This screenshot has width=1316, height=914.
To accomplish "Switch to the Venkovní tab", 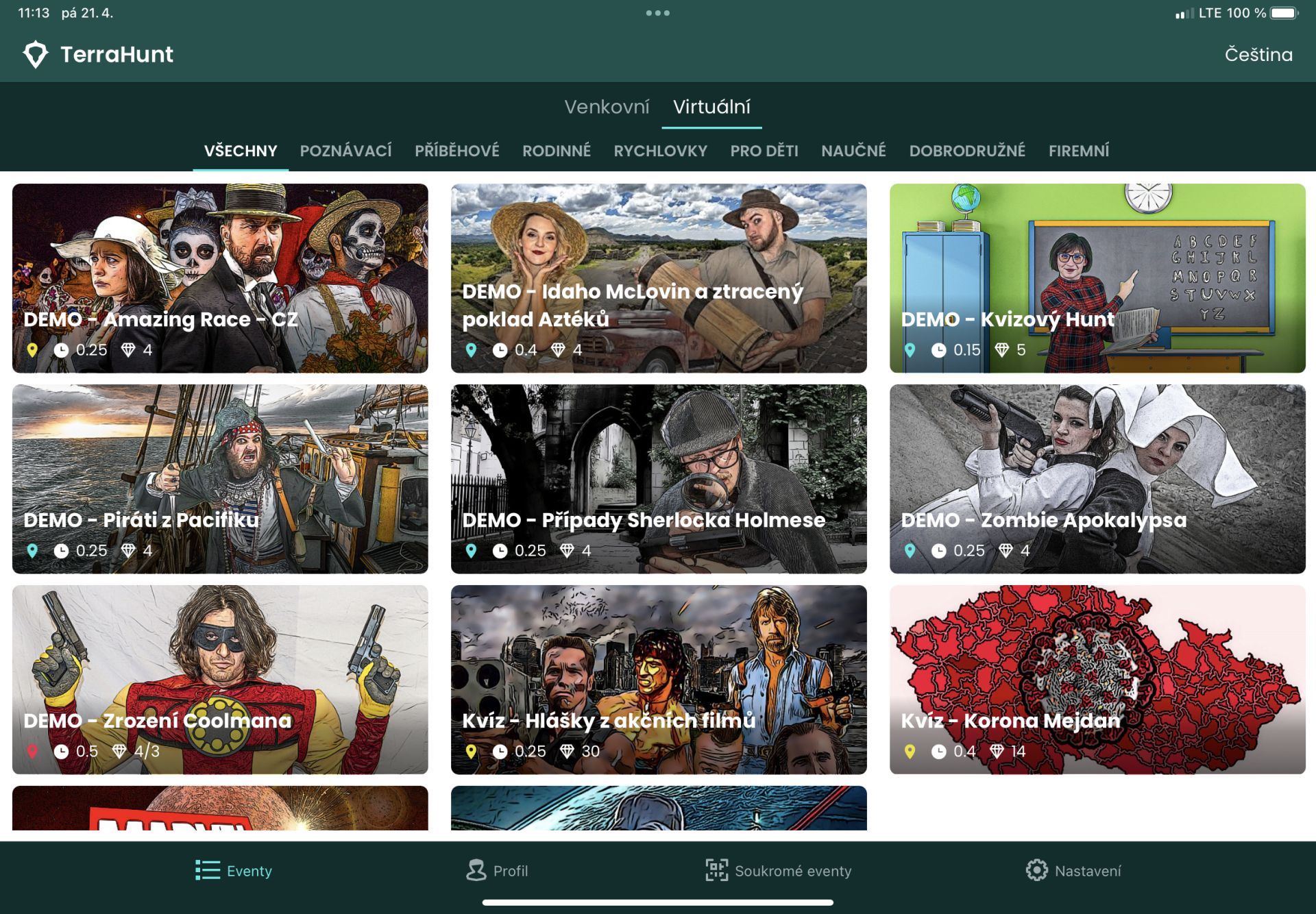I will pyautogui.click(x=607, y=107).
